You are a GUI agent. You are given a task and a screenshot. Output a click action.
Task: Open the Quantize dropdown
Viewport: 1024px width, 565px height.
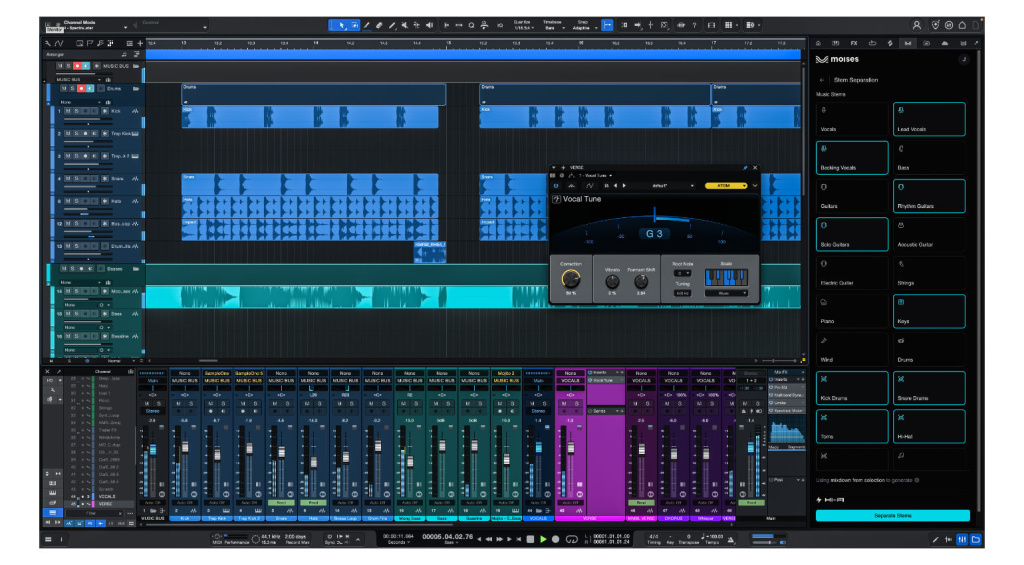(522, 25)
